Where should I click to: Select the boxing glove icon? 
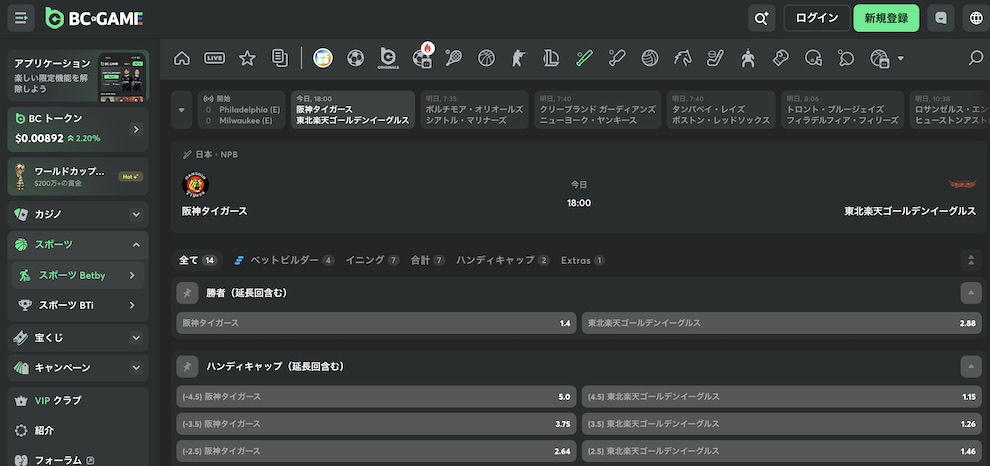(780, 58)
